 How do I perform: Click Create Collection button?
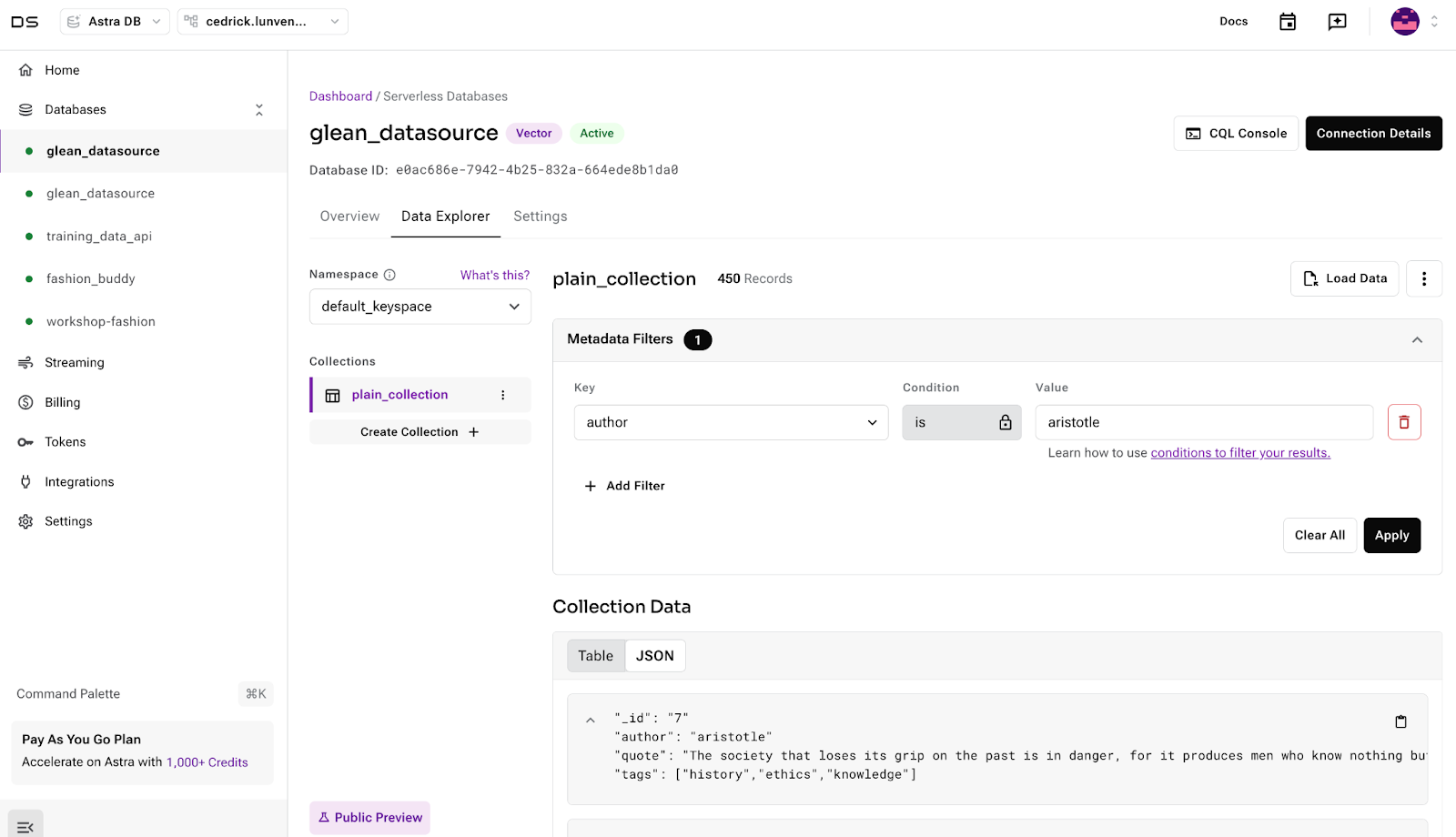click(x=420, y=432)
